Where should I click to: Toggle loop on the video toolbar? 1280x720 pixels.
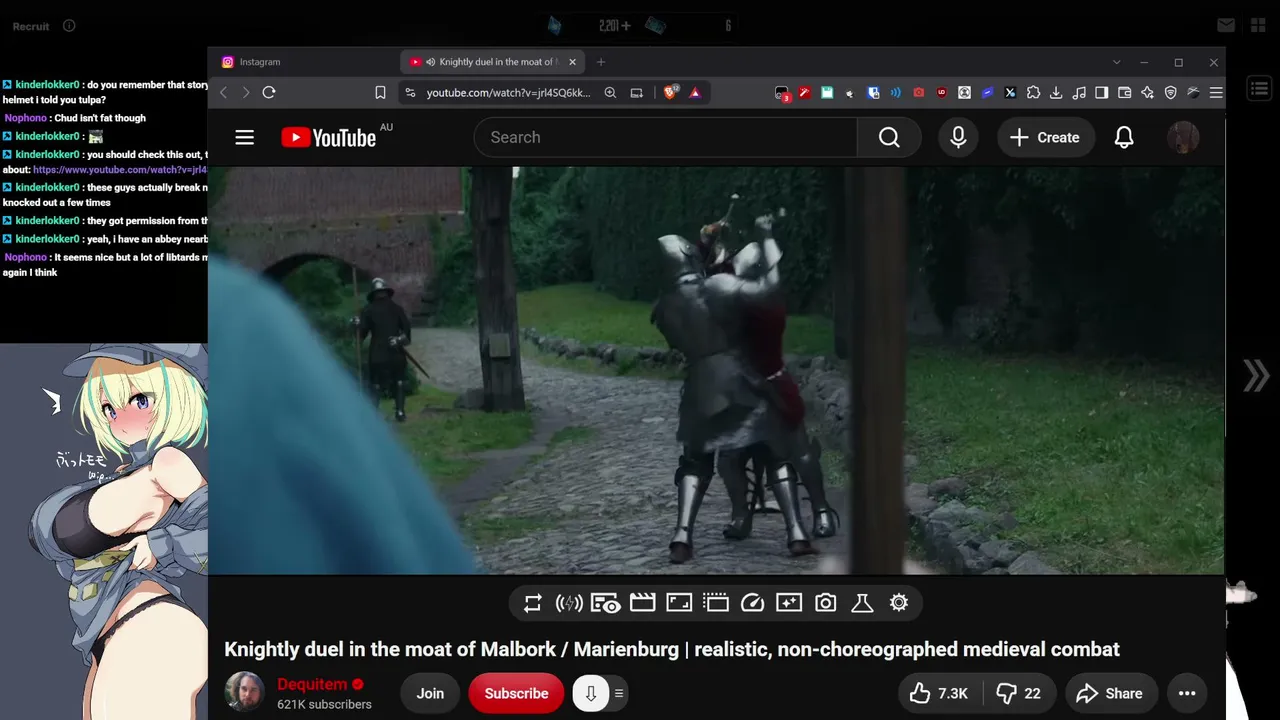(533, 603)
